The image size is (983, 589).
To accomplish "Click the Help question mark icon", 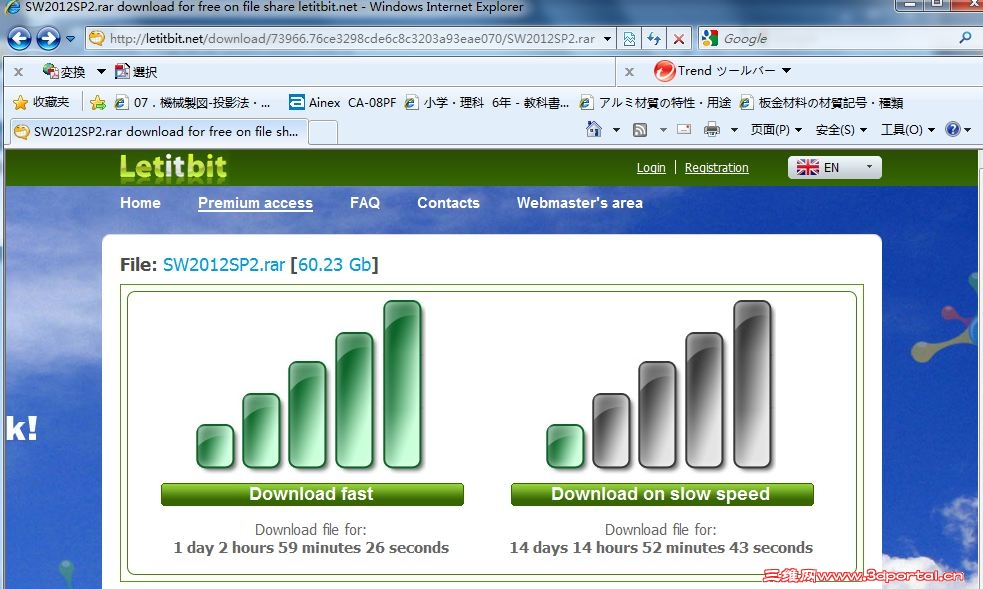I will point(953,130).
